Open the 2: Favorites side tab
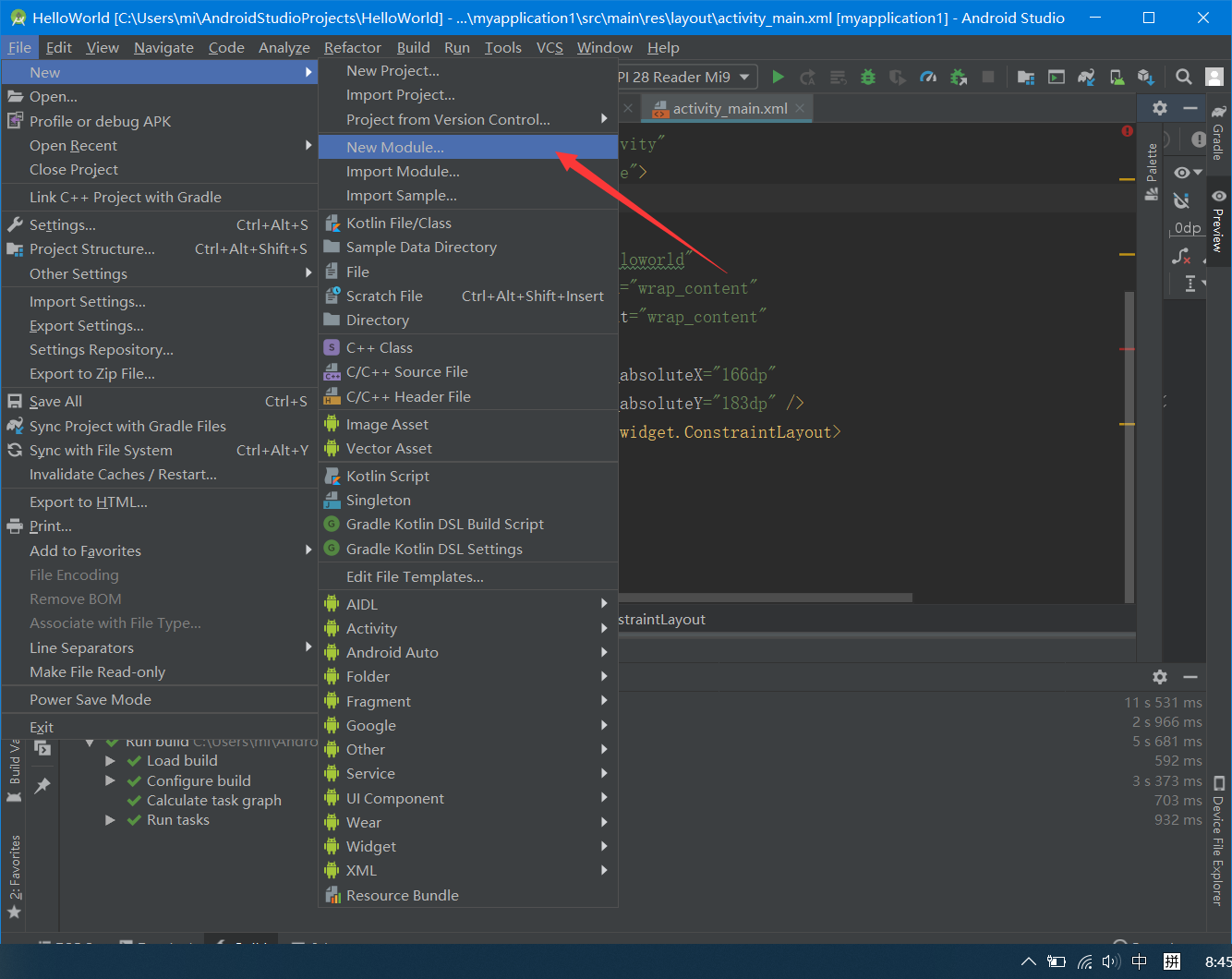Image resolution: width=1232 pixels, height=979 pixels. (14, 877)
